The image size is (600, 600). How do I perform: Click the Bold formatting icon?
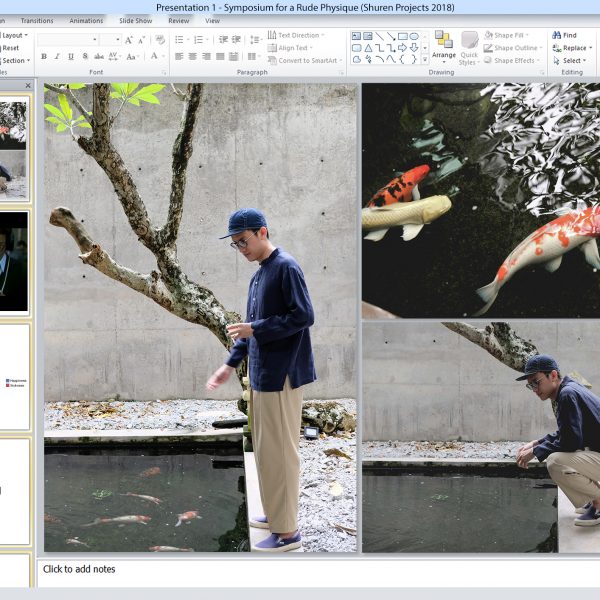click(43, 56)
